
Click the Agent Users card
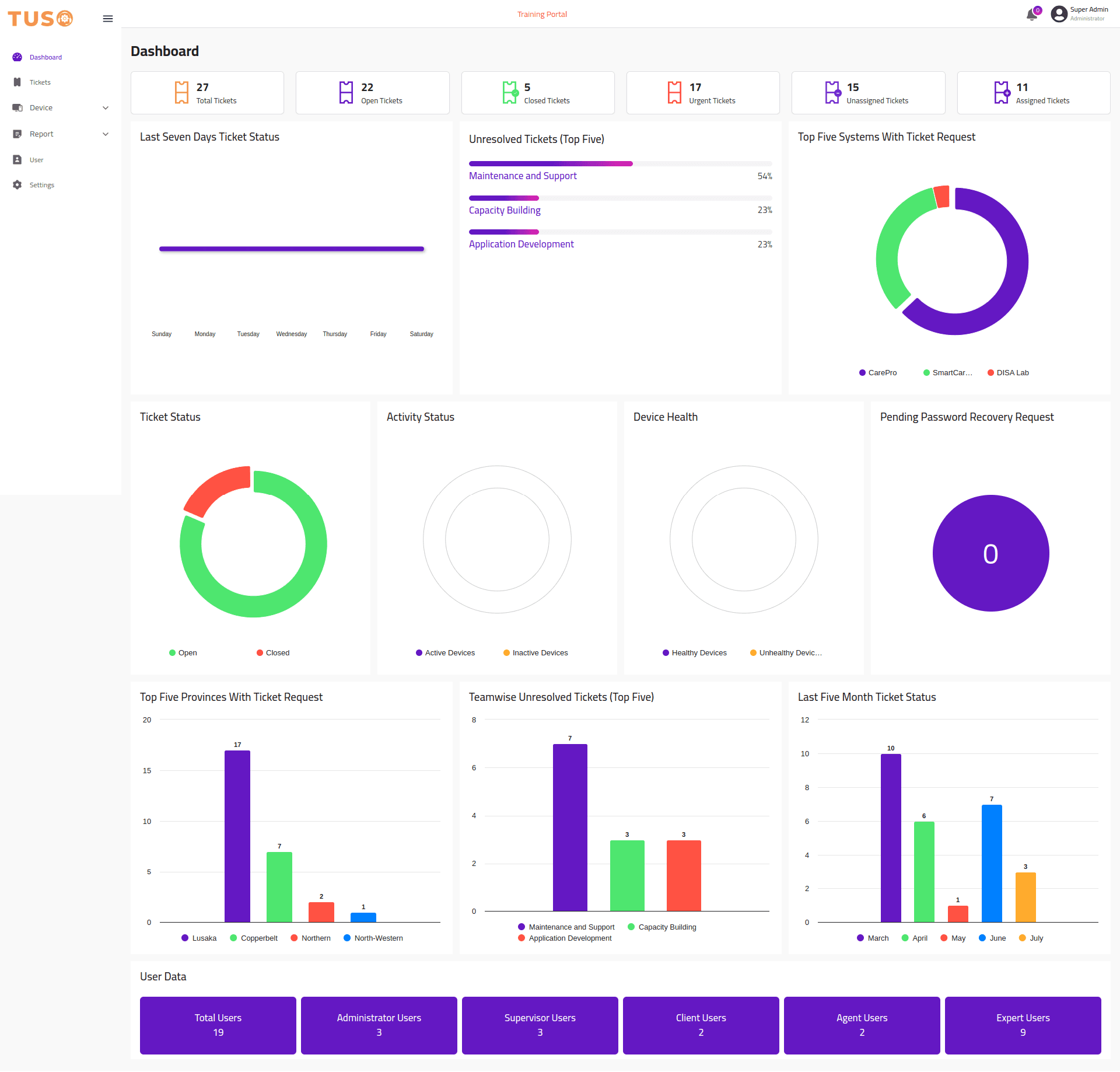click(x=862, y=1025)
